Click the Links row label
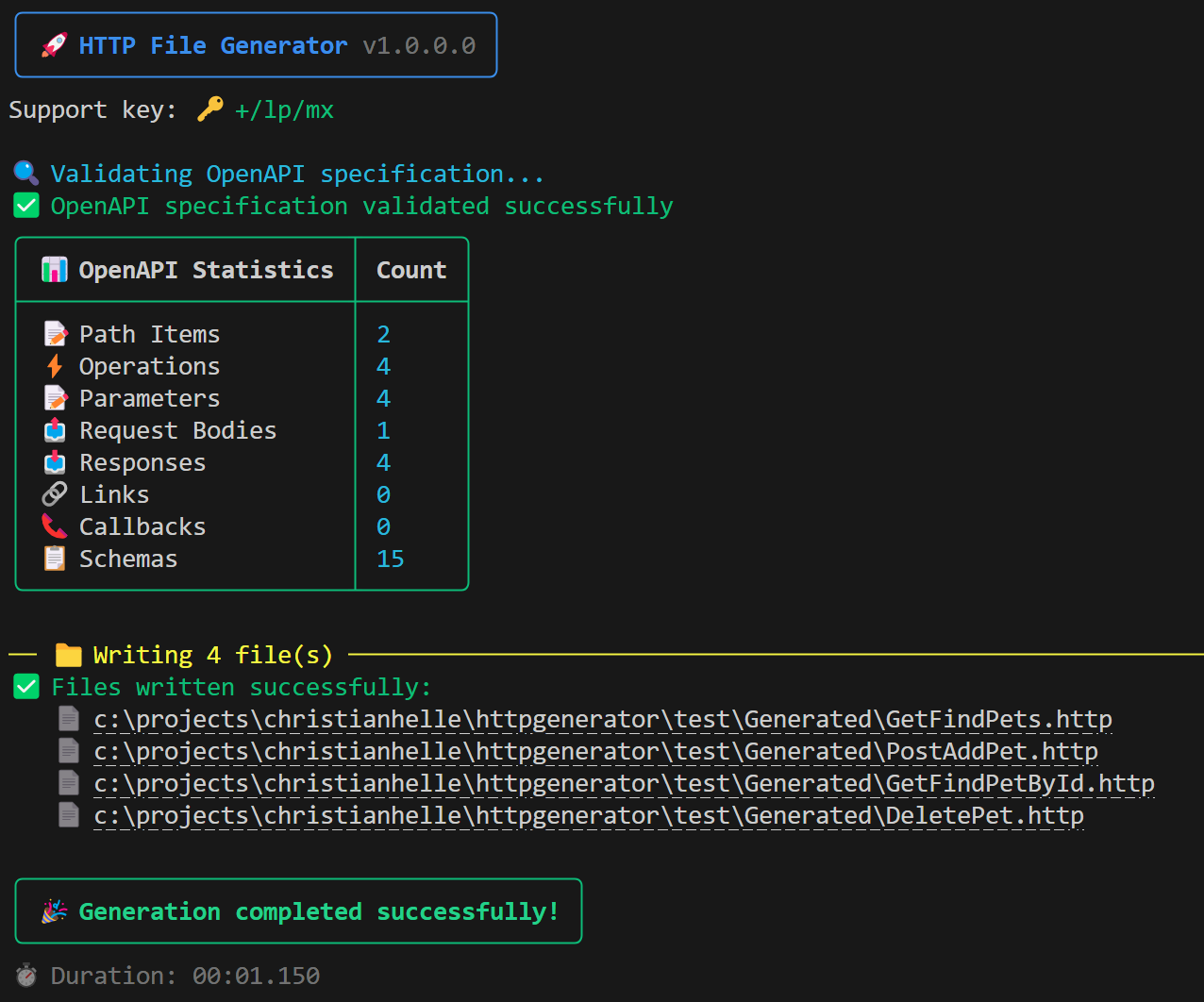The height and width of the screenshot is (1002, 1204). coord(114,494)
